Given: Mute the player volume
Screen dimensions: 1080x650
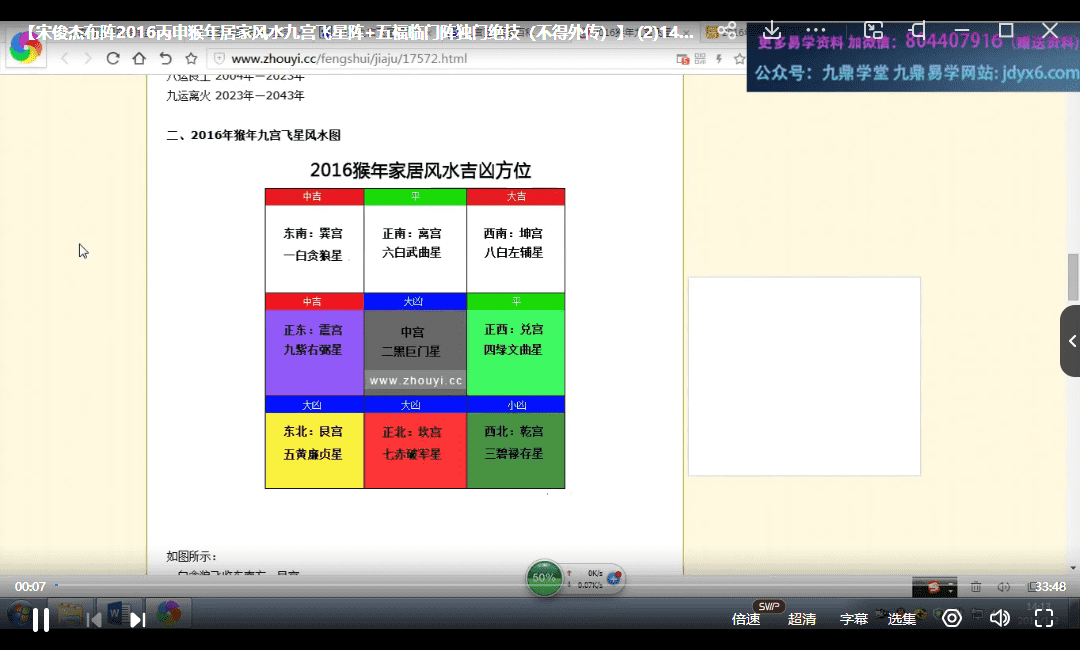Looking at the screenshot, I should [x=999, y=619].
